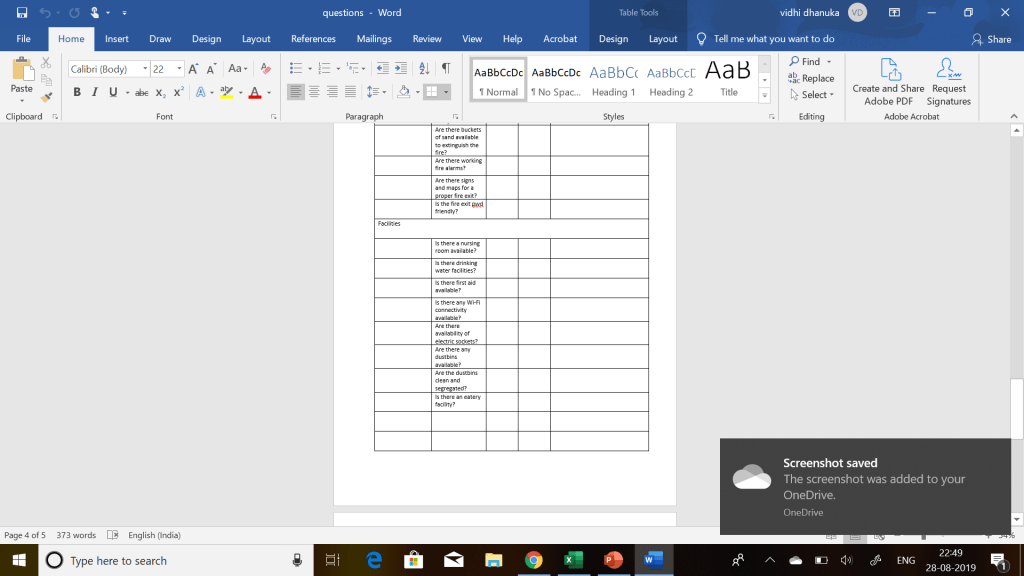Click the Sort A-Z icon

pyautogui.click(x=424, y=69)
